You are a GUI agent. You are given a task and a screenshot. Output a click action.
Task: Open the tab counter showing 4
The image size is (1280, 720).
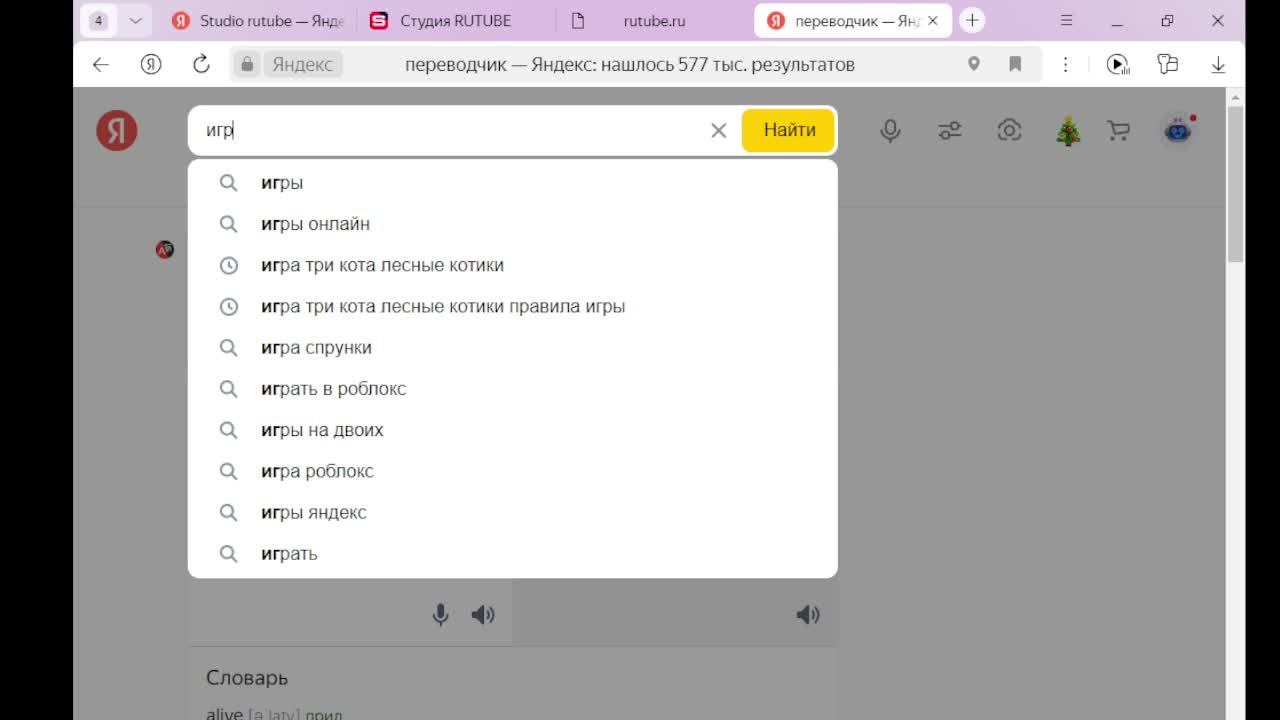click(x=98, y=21)
